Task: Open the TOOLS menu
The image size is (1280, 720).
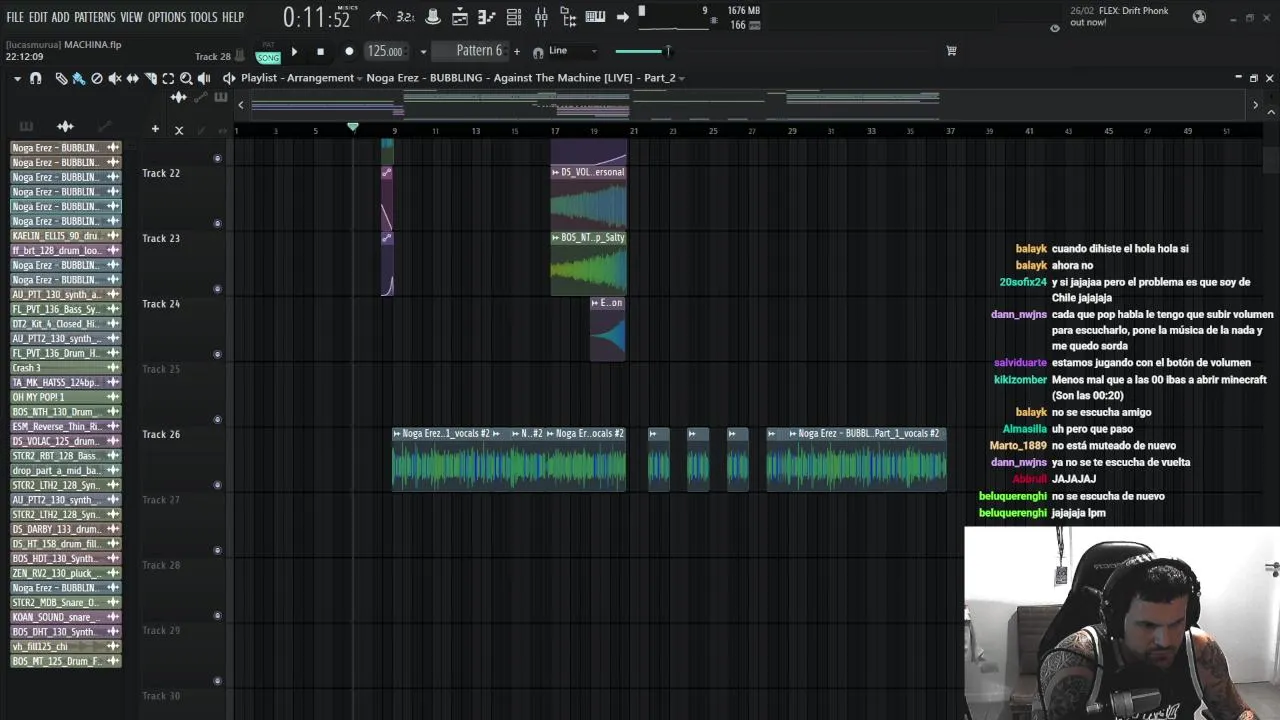Action: (x=204, y=17)
